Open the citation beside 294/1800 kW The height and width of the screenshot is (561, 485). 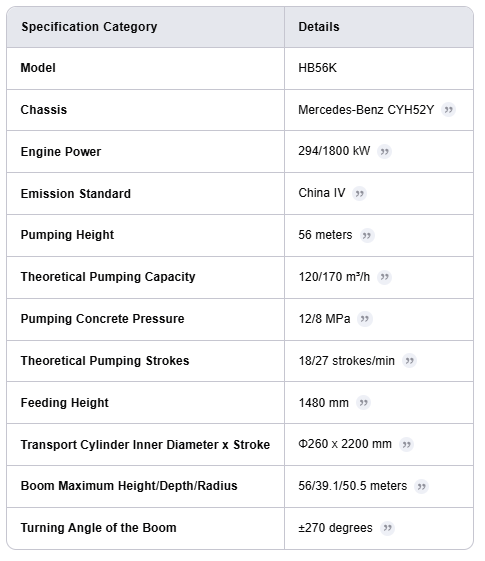click(384, 152)
